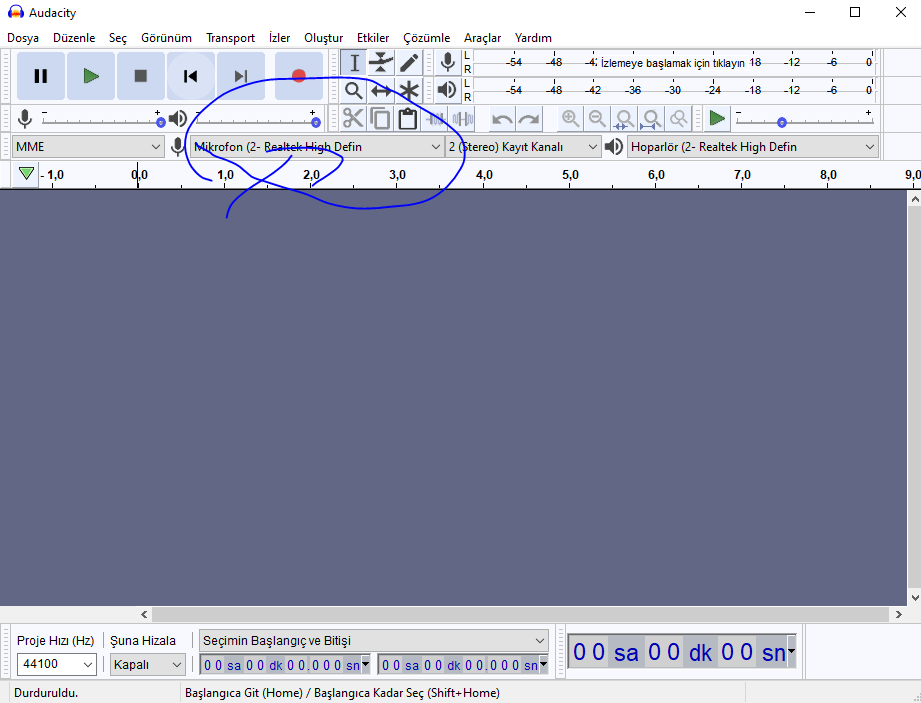Click the playback meter speaker icon
This screenshot has height=703, width=921.
[448, 90]
